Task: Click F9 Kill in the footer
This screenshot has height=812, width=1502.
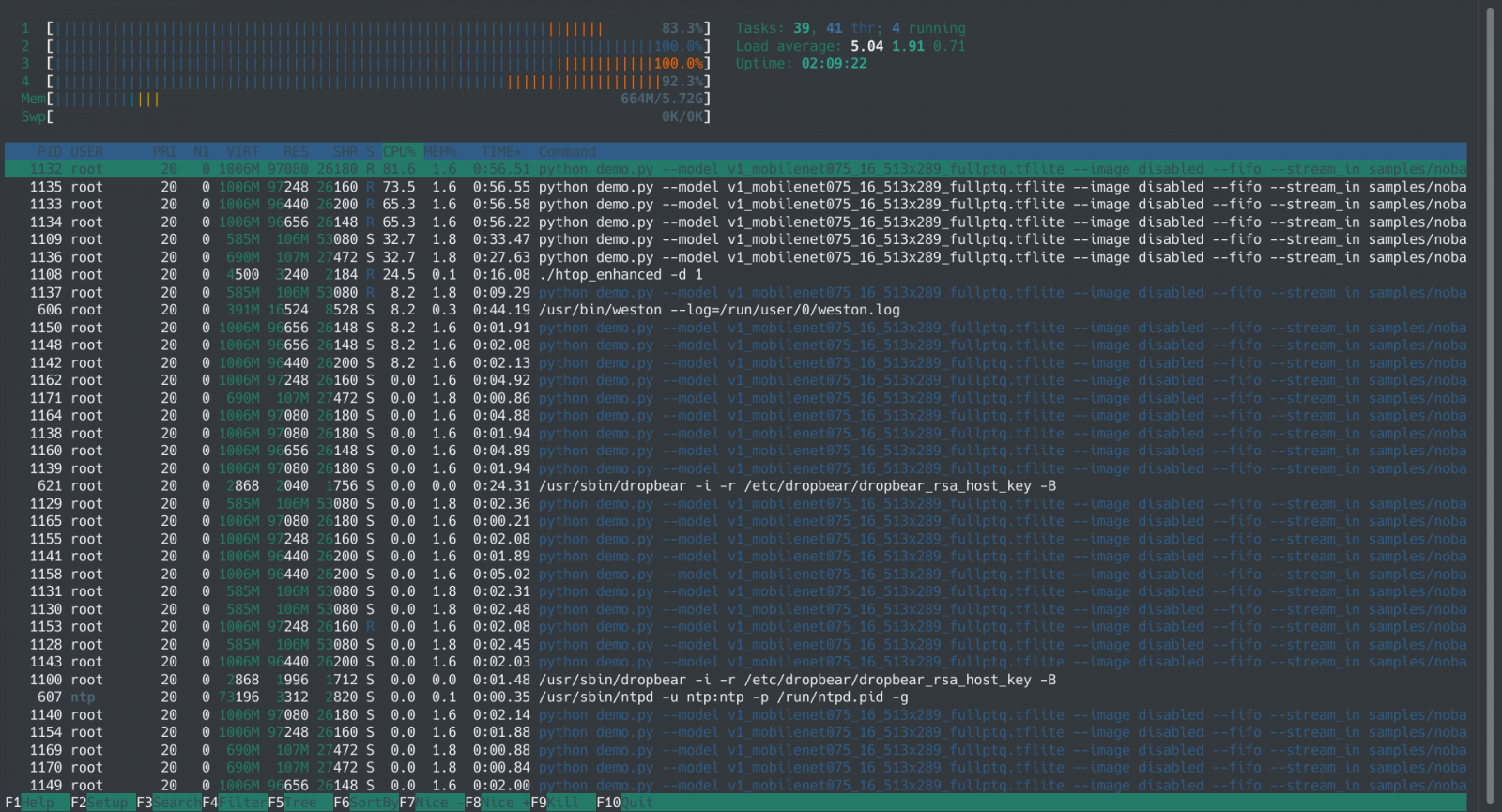Action: tap(563, 803)
